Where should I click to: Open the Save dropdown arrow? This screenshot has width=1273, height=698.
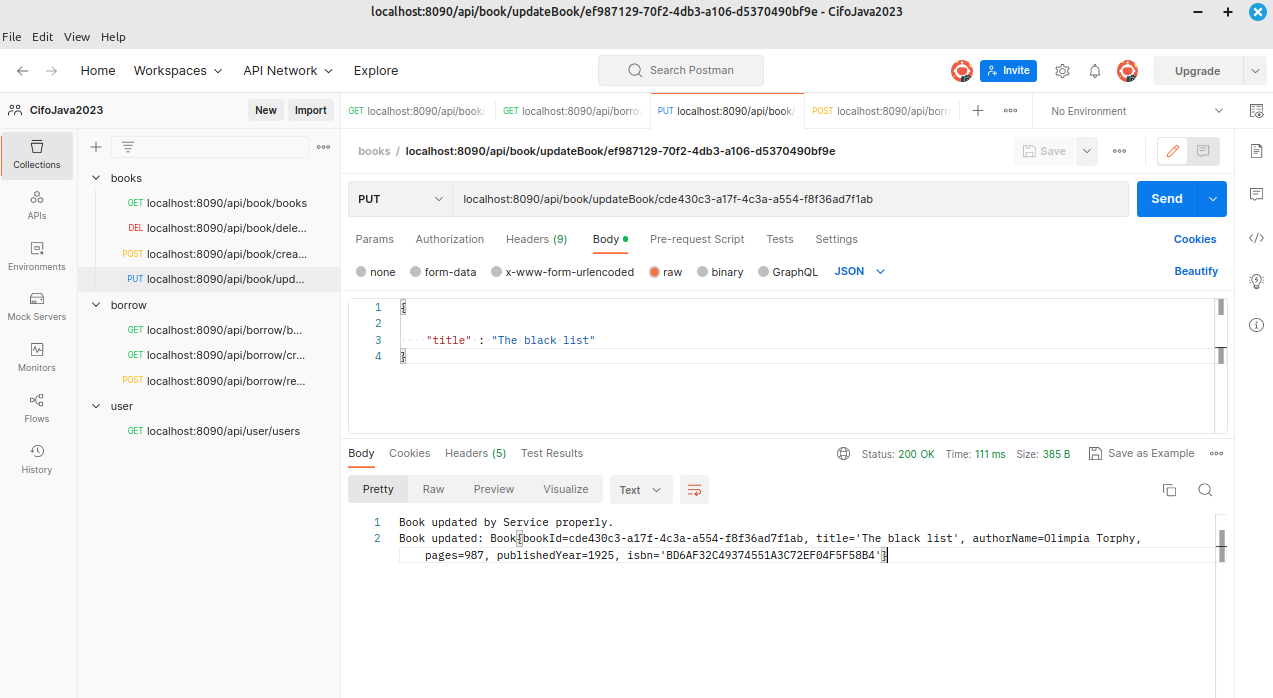tap(1087, 151)
